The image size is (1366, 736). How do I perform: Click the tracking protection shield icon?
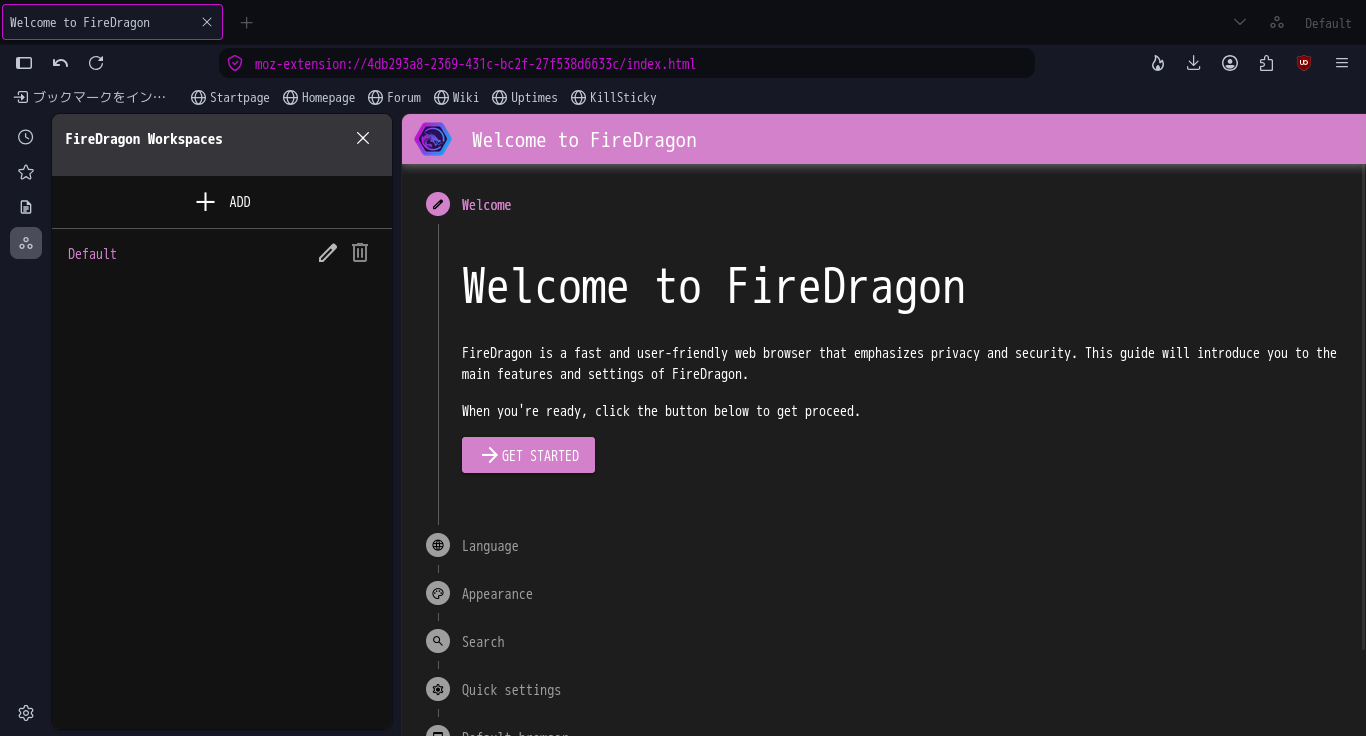(x=235, y=64)
